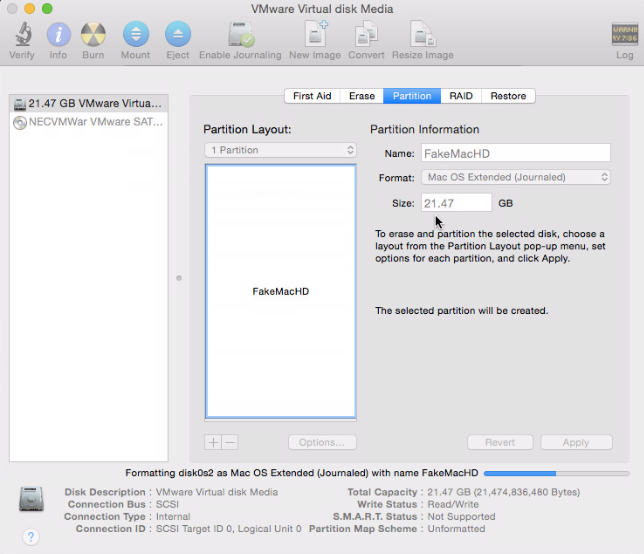Click the optical drive icon beside NECVMWar
The height and width of the screenshot is (554, 644).
point(19,122)
